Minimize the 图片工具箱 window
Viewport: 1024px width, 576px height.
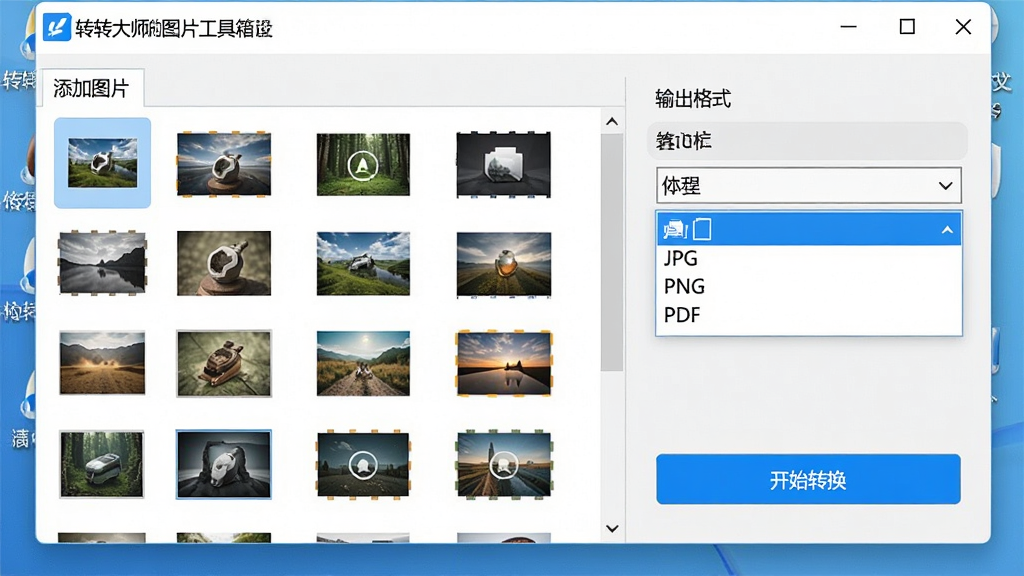pyautogui.click(x=848, y=27)
